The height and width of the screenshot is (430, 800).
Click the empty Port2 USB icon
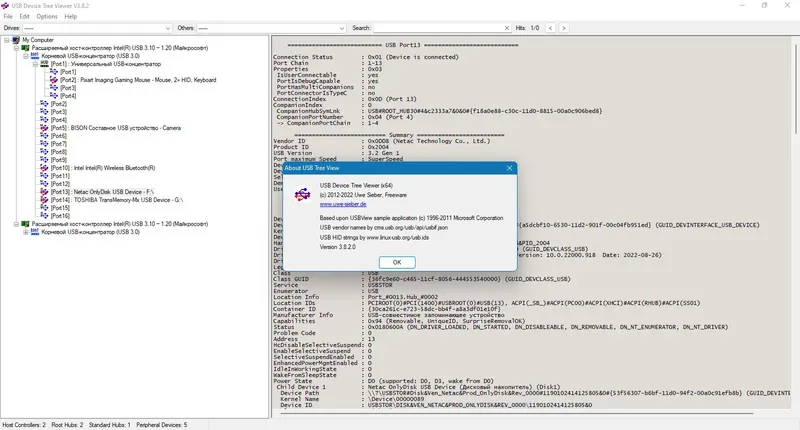[44, 104]
